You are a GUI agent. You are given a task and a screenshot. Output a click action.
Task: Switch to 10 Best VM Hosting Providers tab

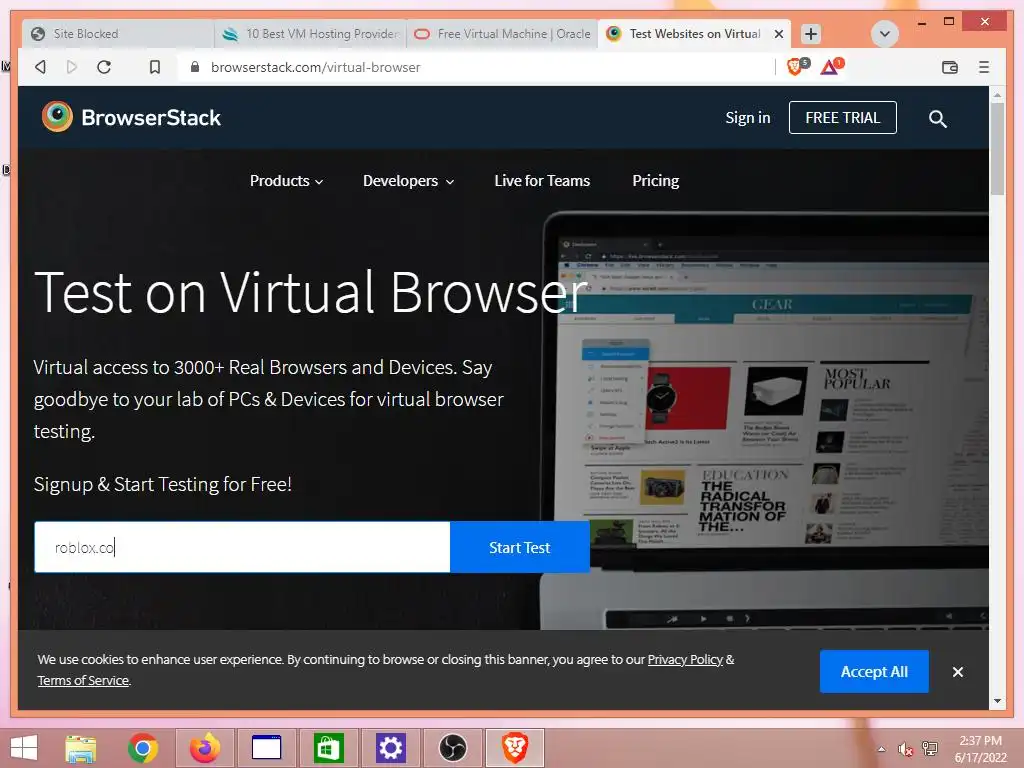[310, 34]
